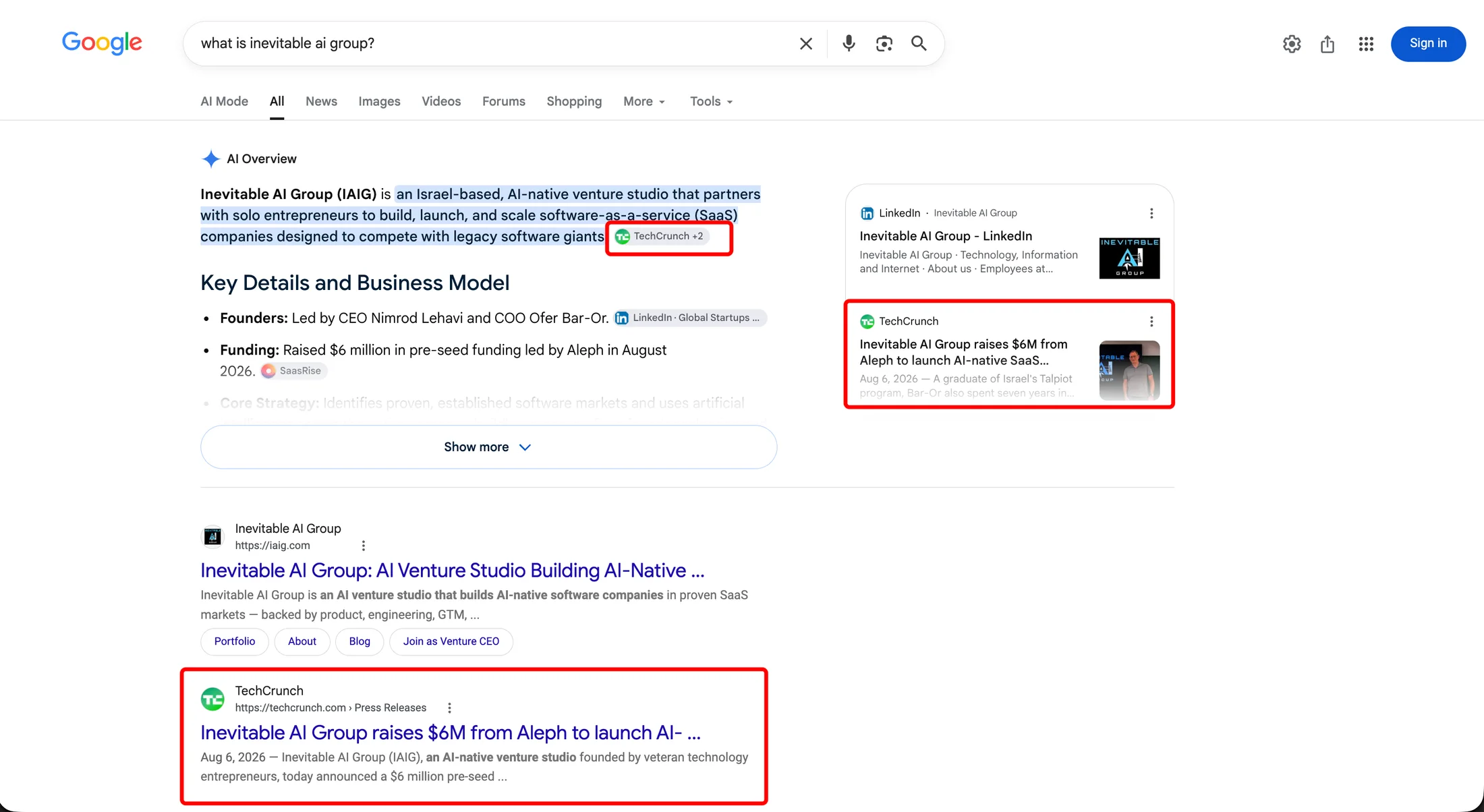Screen dimensions: 1484x812
Task: Open three-dot menu beside techcrunch.com URL
Action: tap(449, 707)
